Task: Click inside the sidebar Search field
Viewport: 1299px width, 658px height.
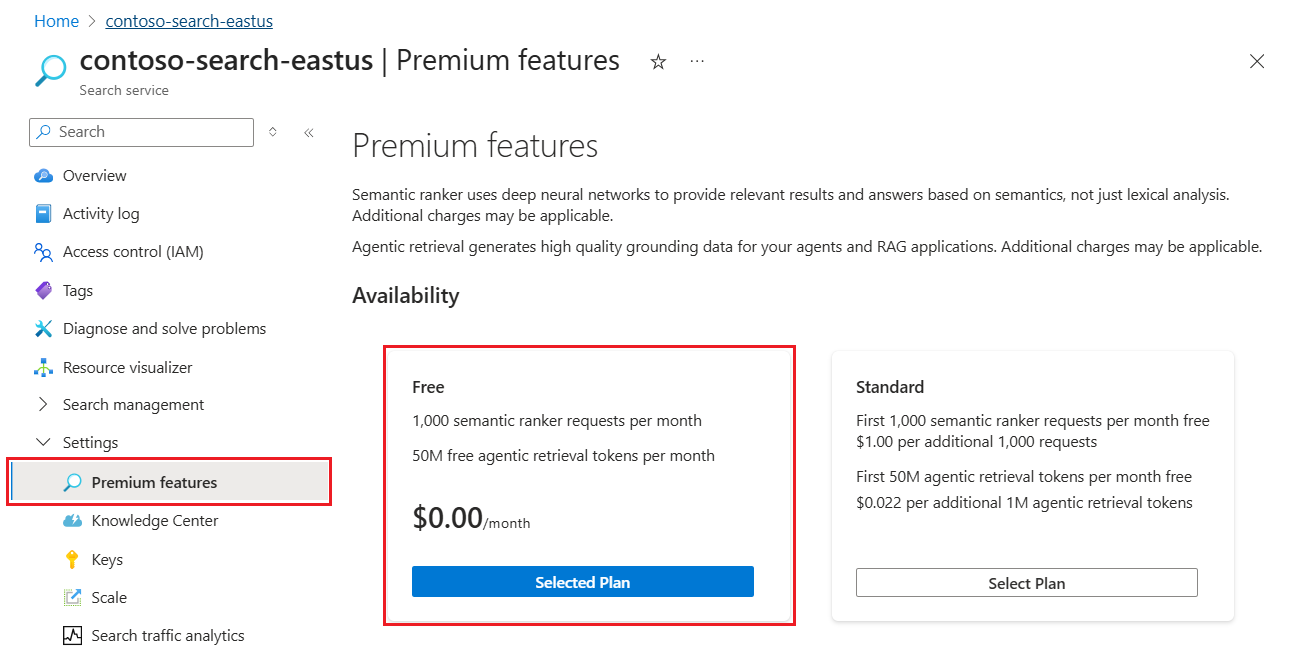Action: pos(140,131)
